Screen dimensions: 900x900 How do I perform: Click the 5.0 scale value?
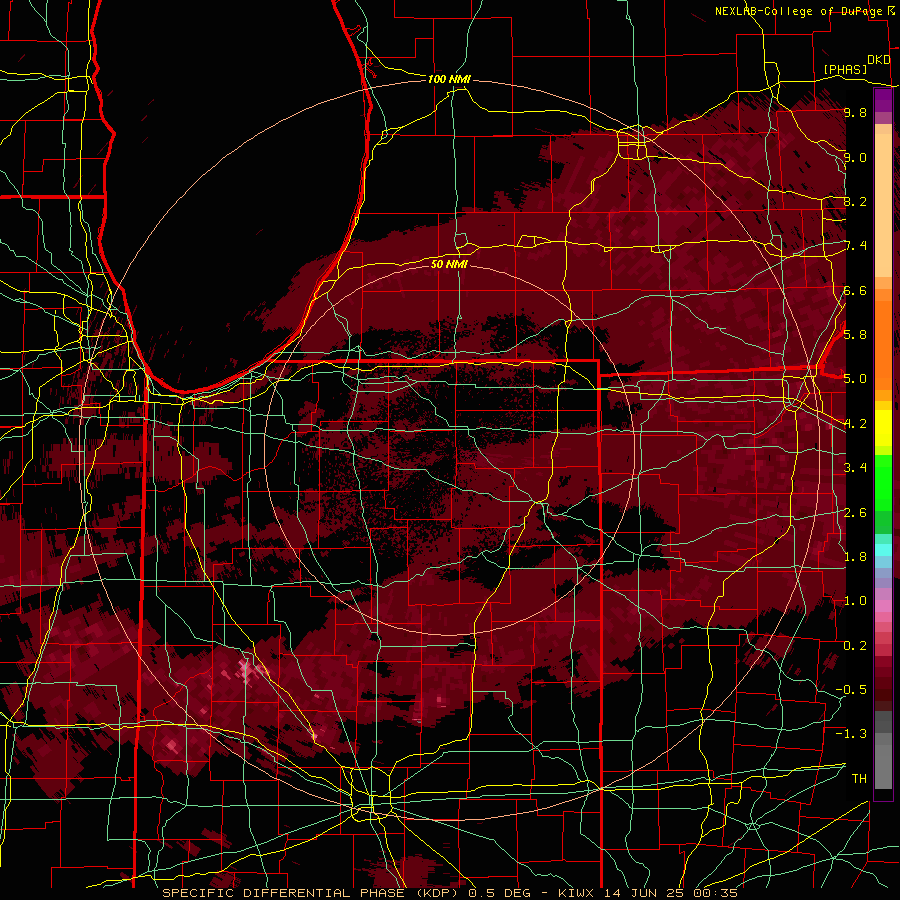click(855, 379)
